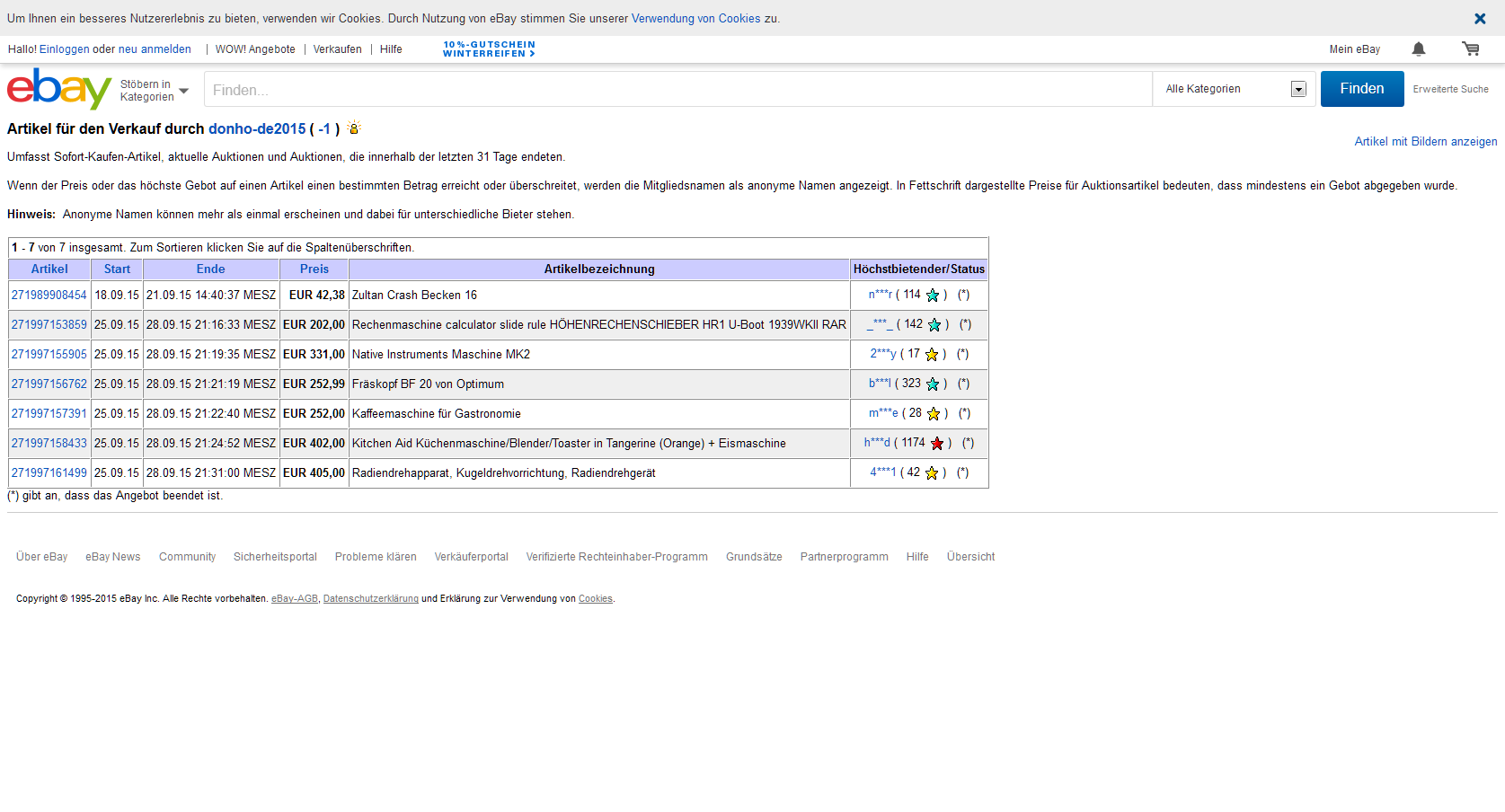Click the turquoise star beside n***r feedback
The image size is (1505, 812).
(x=933, y=296)
